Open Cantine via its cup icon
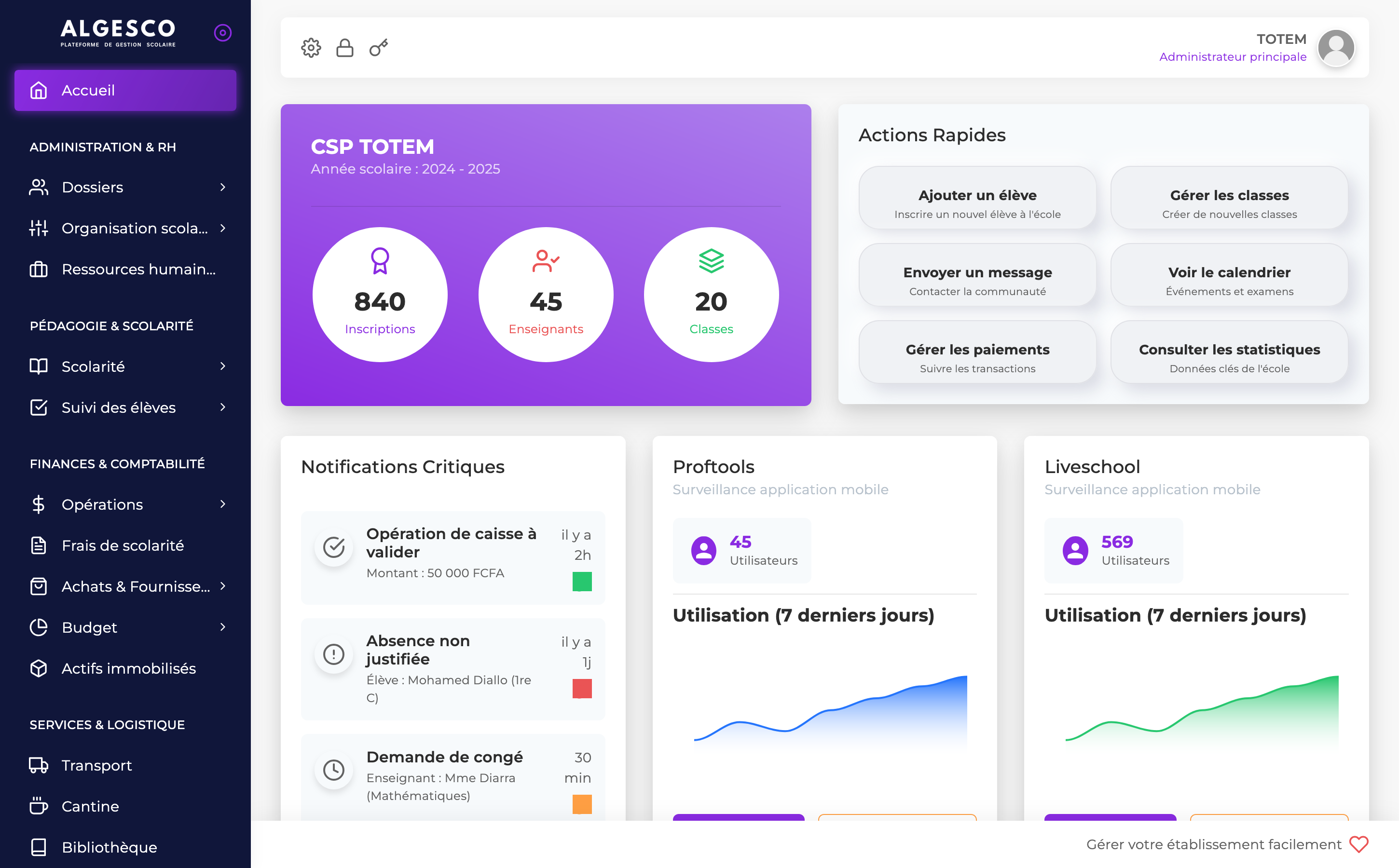This screenshot has height=868, width=1399. click(39, 806)
